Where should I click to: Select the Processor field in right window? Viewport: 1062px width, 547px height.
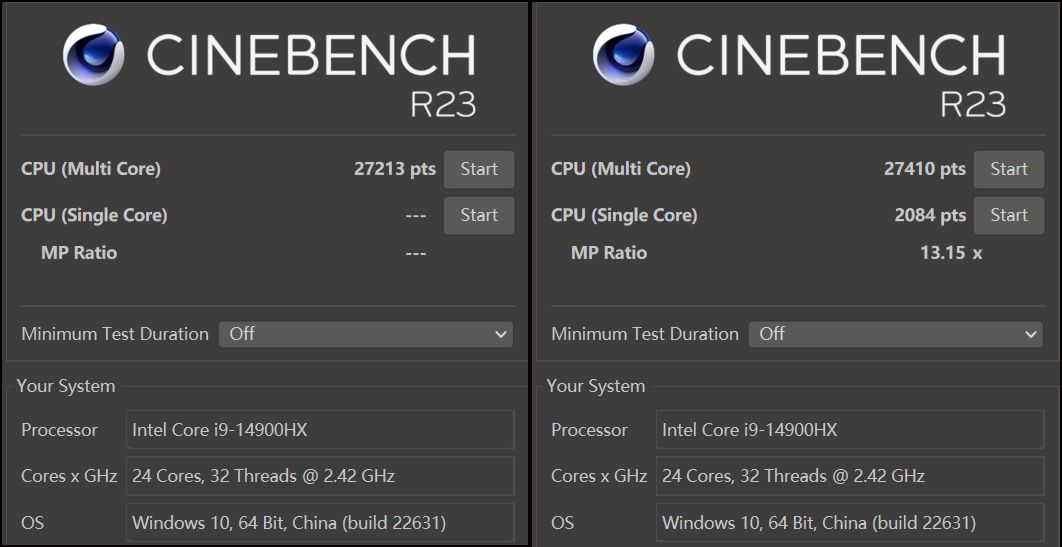[x=850, y=429]
